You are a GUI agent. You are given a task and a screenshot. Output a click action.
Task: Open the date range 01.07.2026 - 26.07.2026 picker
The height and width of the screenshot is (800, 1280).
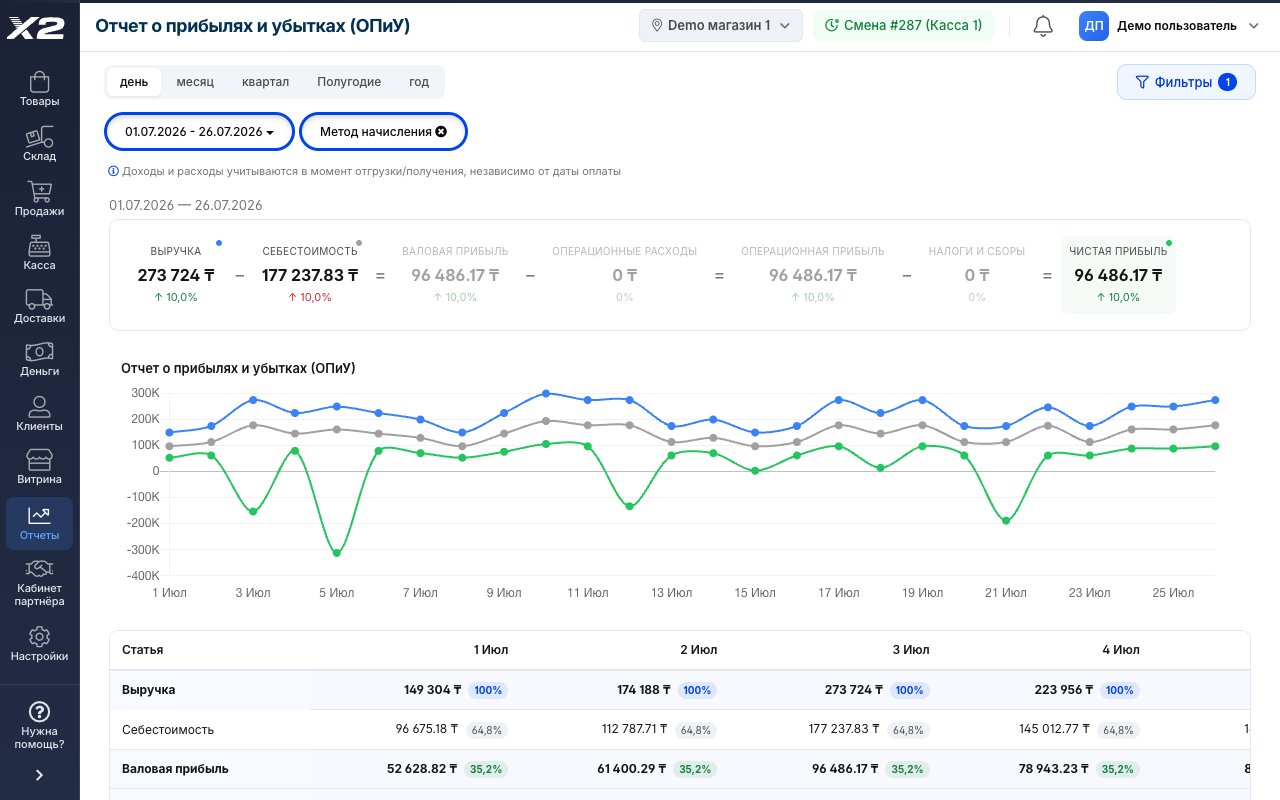click(x=199, y=132)
